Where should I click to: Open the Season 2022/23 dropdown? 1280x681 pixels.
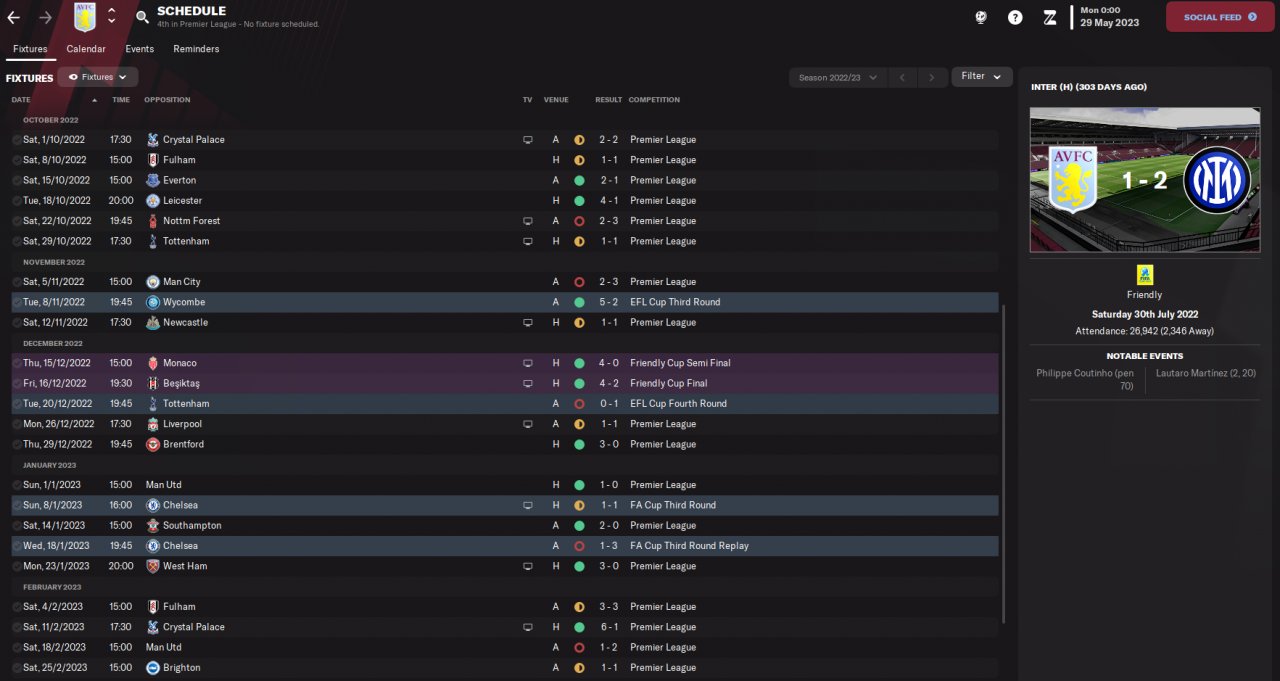838,77
